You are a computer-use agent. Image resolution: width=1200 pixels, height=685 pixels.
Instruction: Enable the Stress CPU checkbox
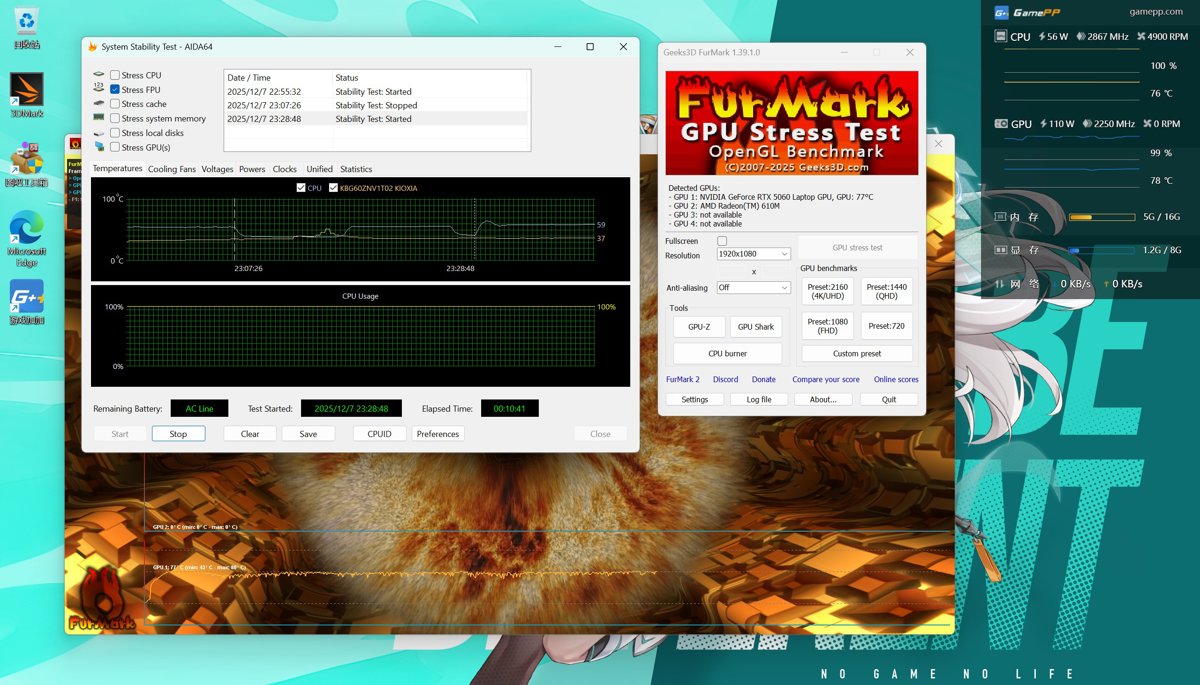pos(115,75)
